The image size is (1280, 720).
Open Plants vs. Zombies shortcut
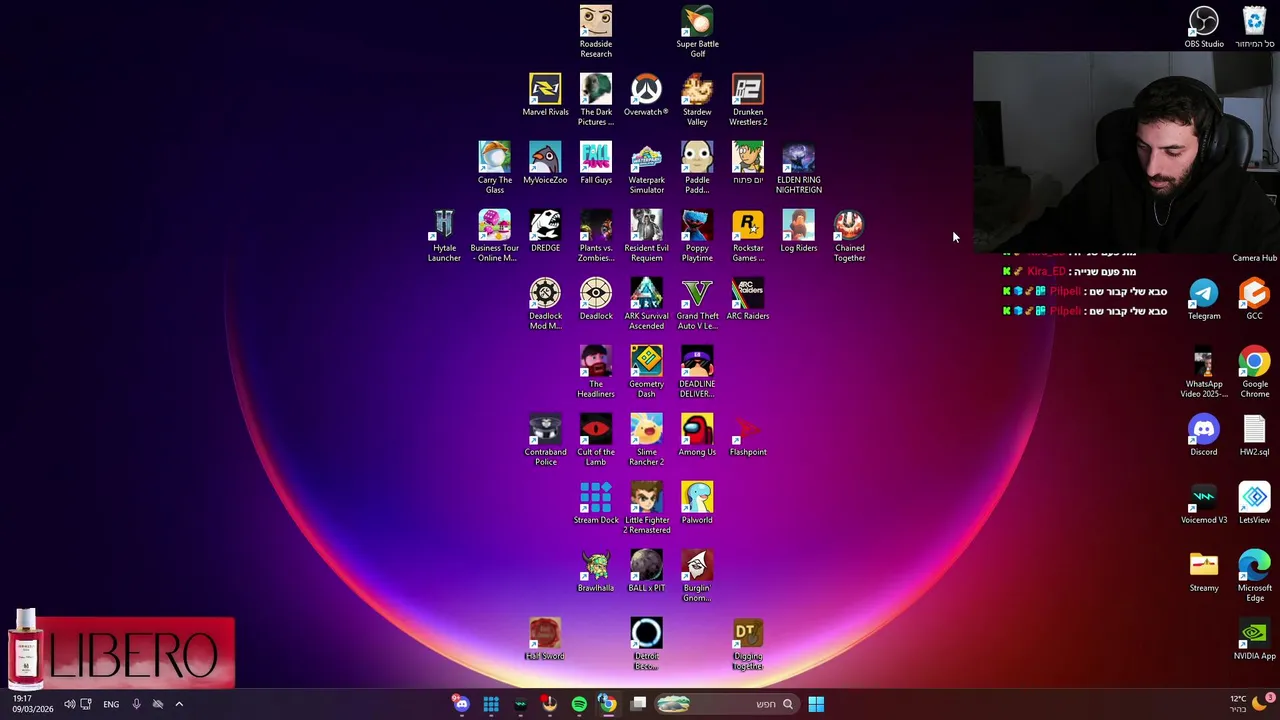(x=596, y=235)
